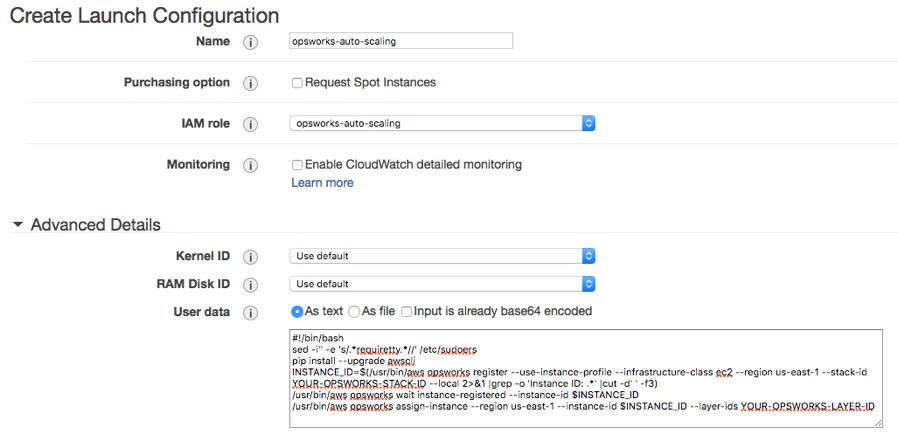Enable Request Spot Instances checkbox

coord(297,83)
